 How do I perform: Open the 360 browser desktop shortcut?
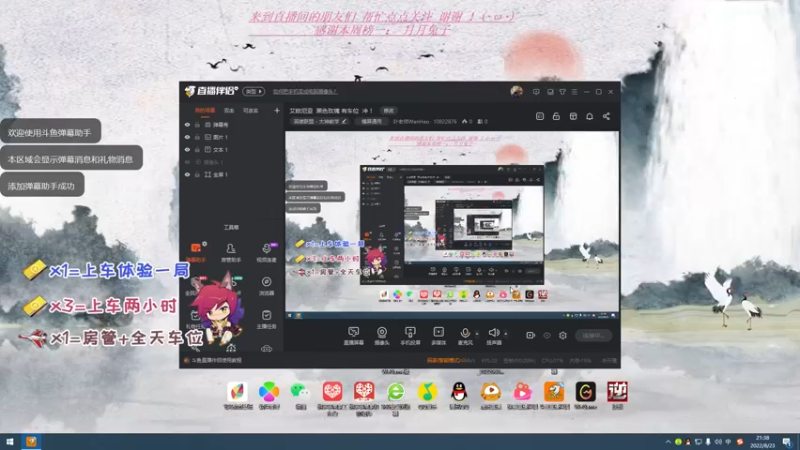pos(396,398)
